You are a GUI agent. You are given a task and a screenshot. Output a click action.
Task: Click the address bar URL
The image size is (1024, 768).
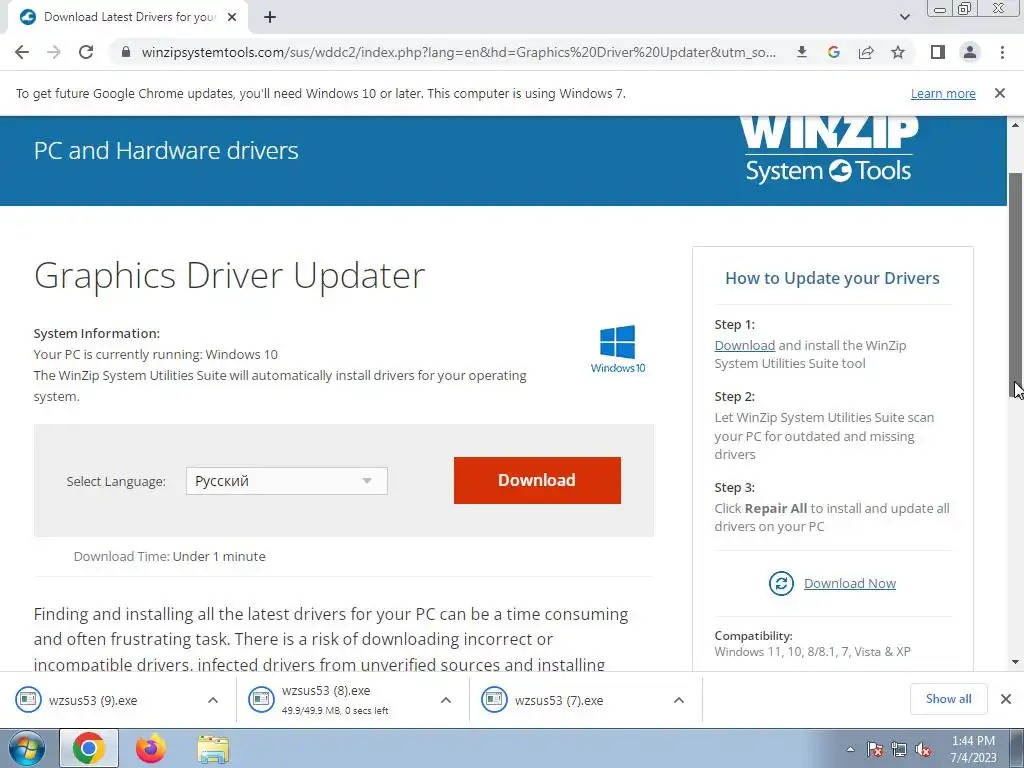pos(458,52)
